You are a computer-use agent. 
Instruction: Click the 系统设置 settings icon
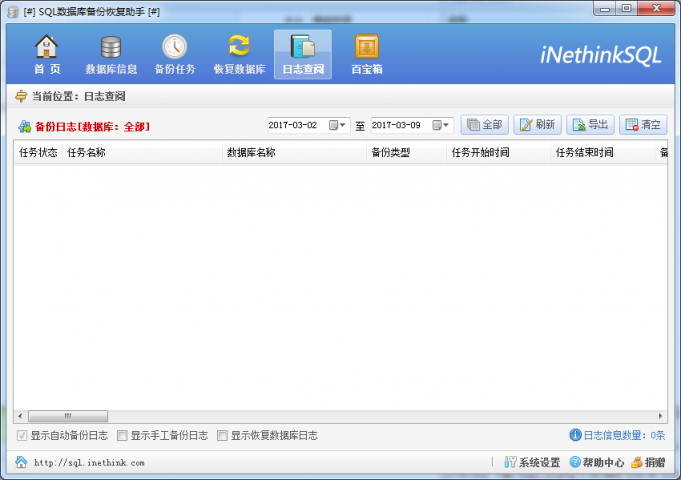tap(510, 463)
